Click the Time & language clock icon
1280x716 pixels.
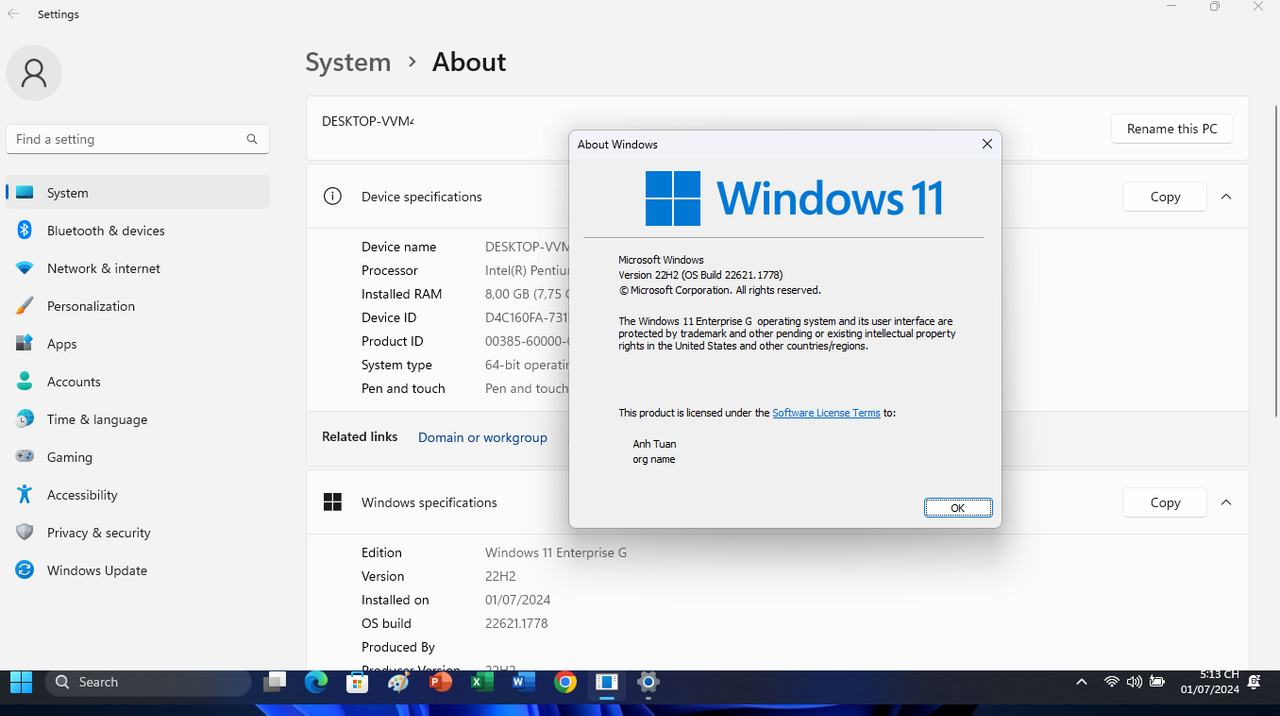point(25,419)
